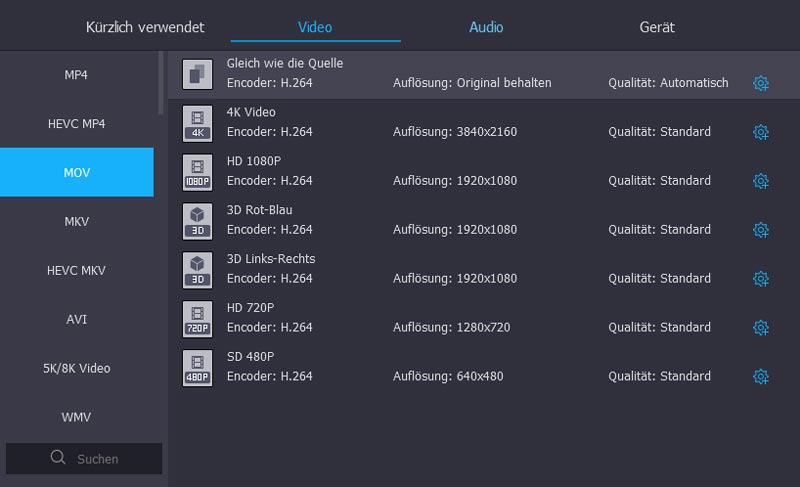The image size is (800, 487).
Task: Open settings gear for 4K Video preset
Action: pyautogui.click(x=760, y=132)
